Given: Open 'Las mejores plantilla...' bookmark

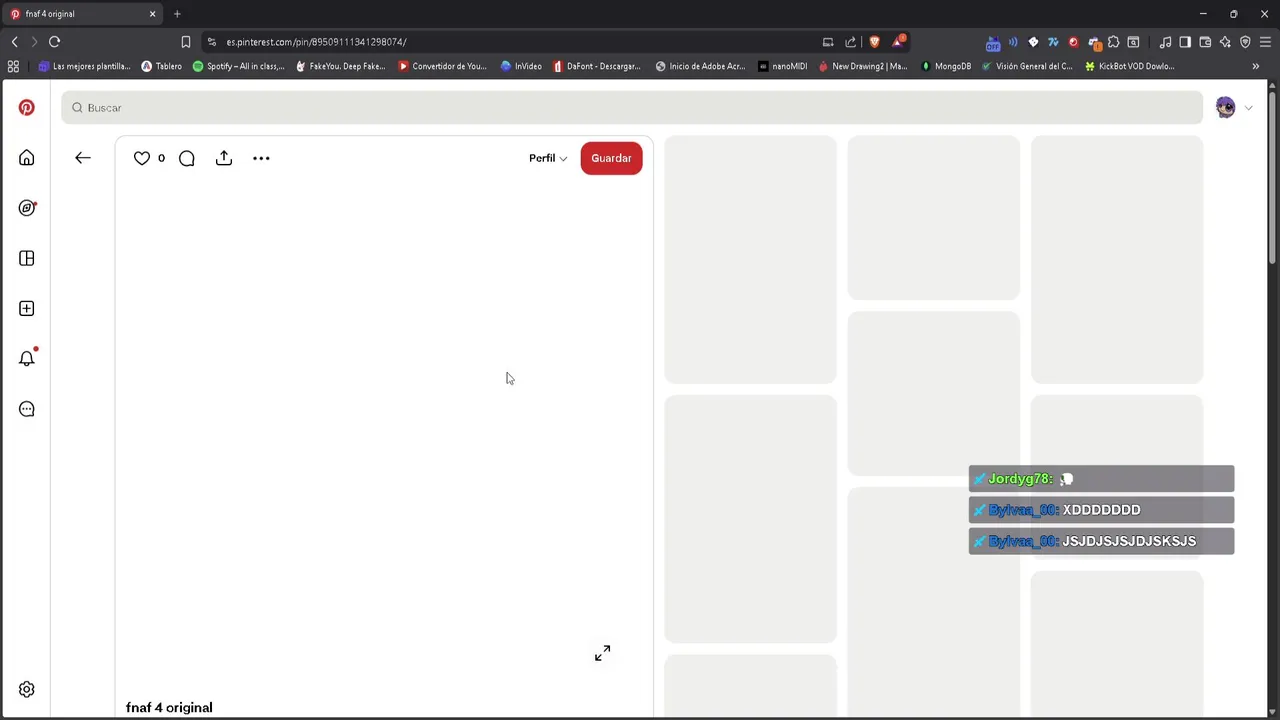Looking at the screenshot, I should [85, 66].
